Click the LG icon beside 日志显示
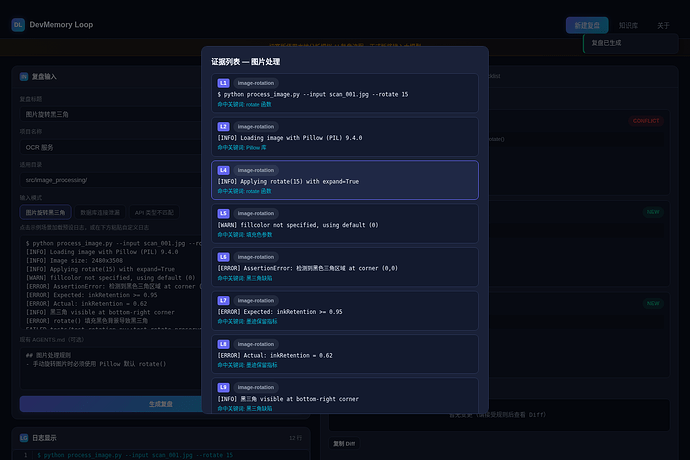Image resolution: width=690 pixels, height=460 pixels. point(24,438)
